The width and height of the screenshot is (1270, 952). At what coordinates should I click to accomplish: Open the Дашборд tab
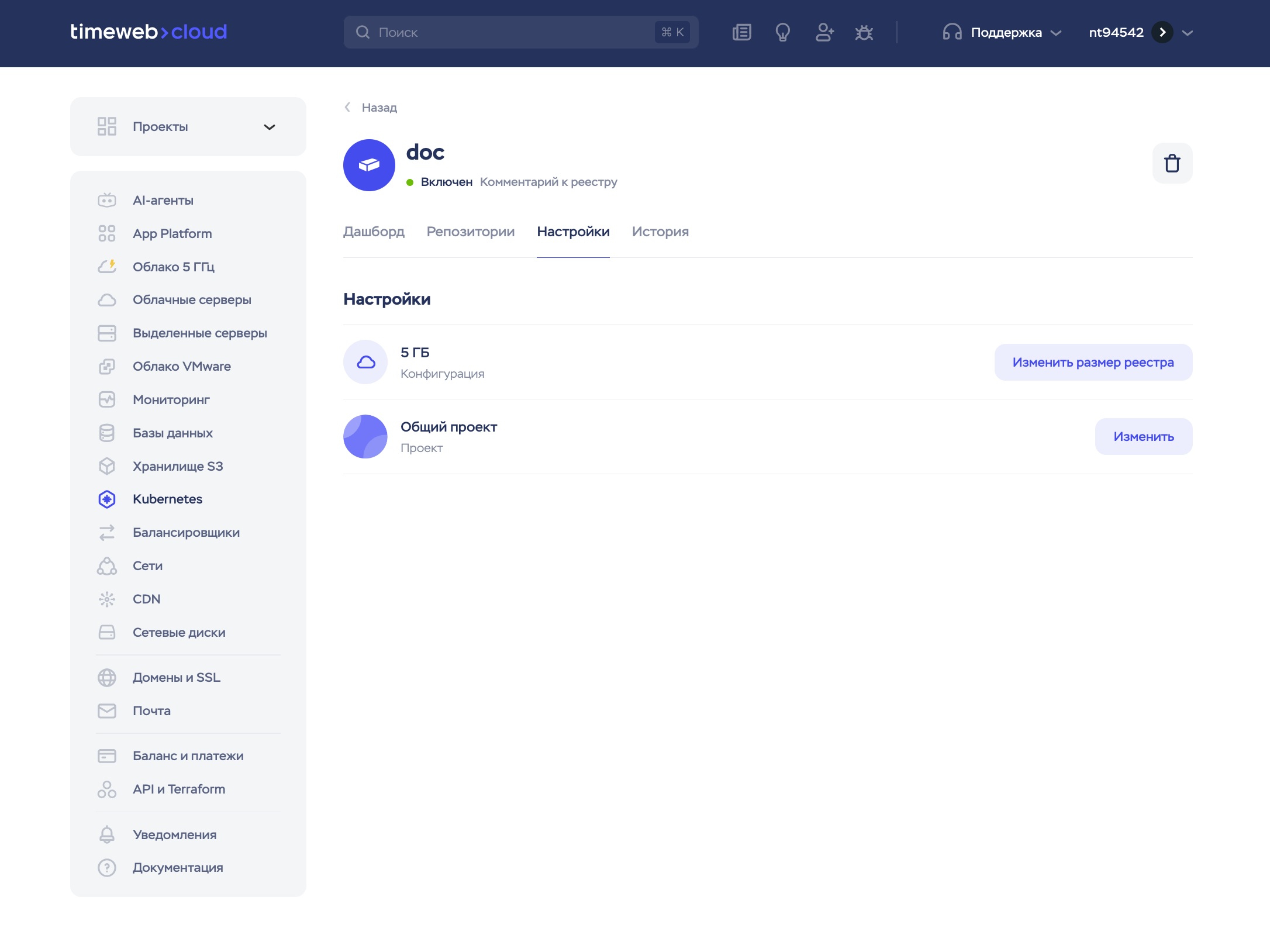pyautogui.click(x=374, y=232)
